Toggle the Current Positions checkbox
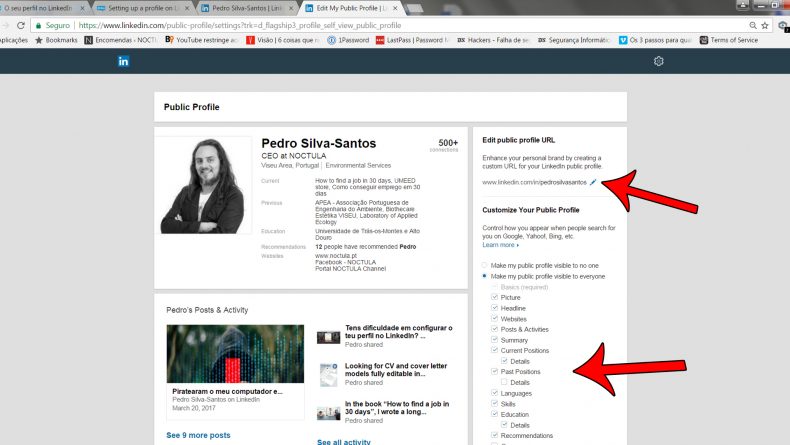Screen dimensions: 790x445 pos(494,350)
